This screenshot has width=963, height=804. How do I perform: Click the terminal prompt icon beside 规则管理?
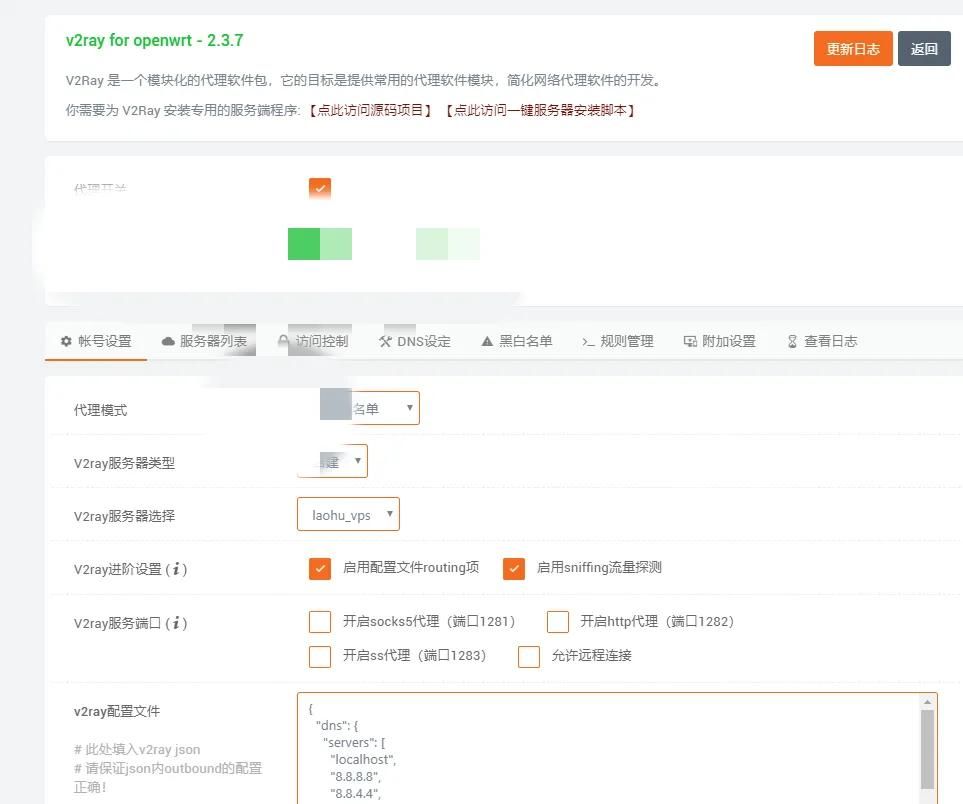[588, 342]
